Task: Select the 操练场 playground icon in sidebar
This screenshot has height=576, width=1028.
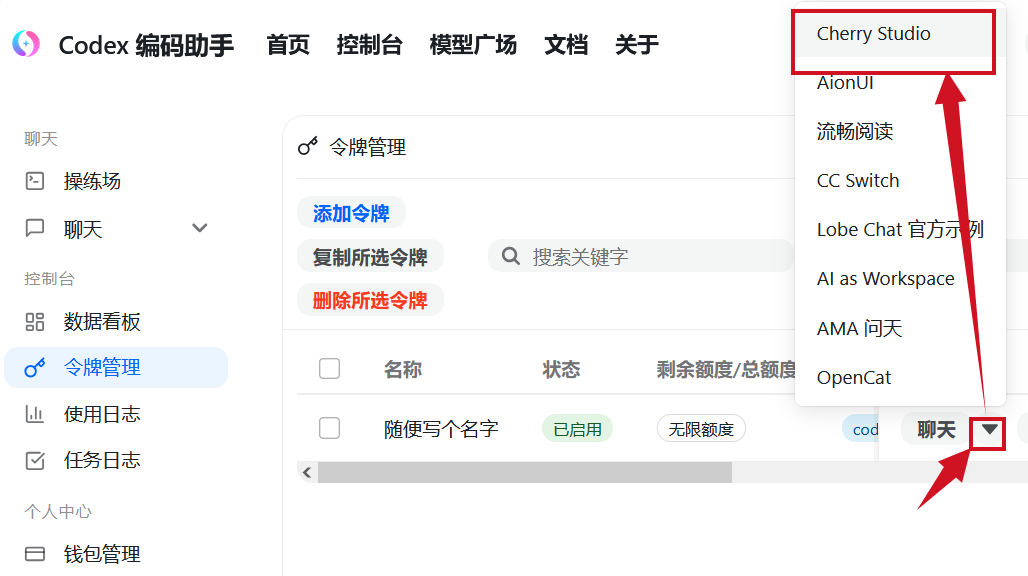Action: 36,181
